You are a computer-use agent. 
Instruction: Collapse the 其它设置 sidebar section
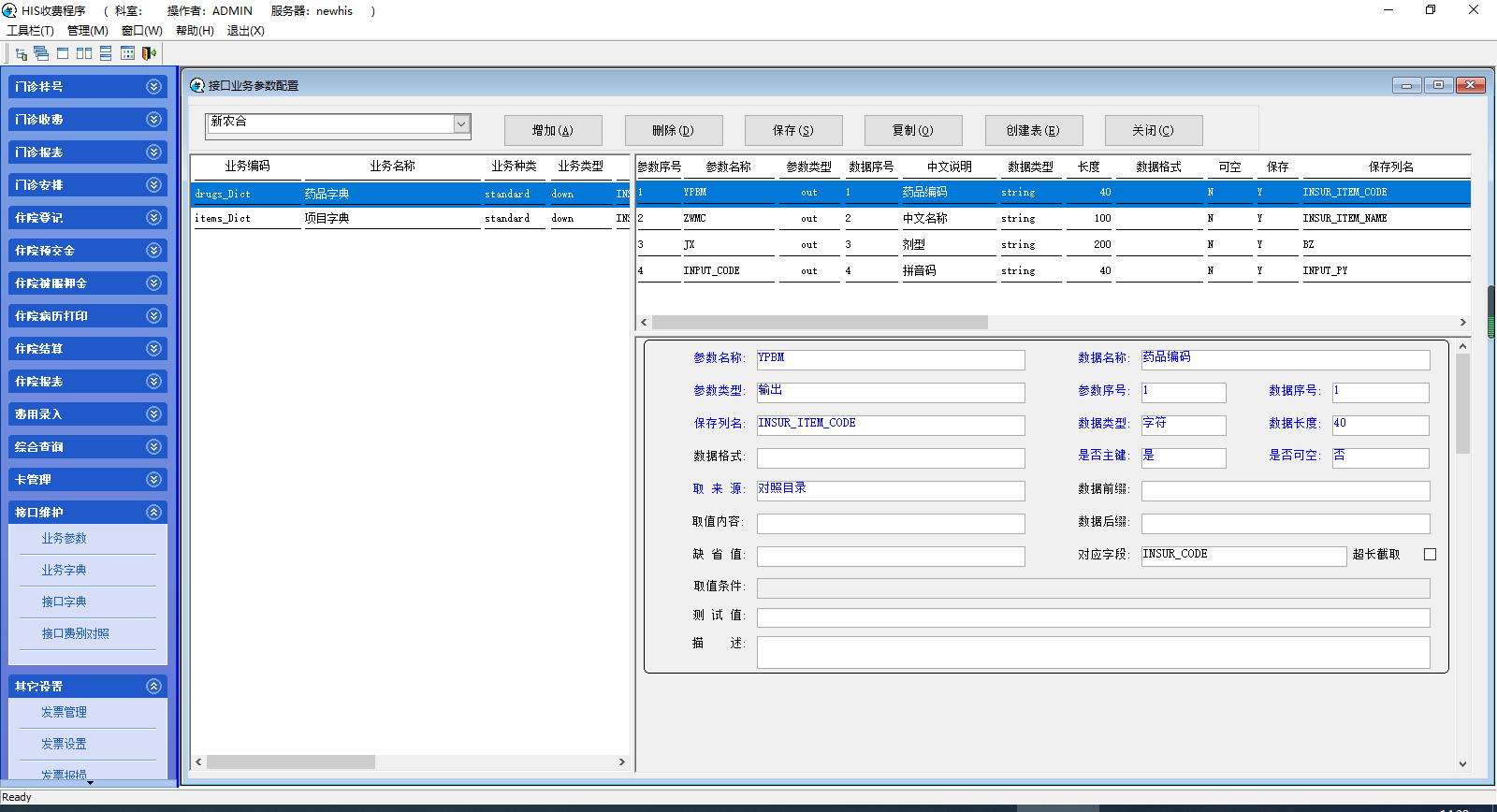tap(154, 686)
